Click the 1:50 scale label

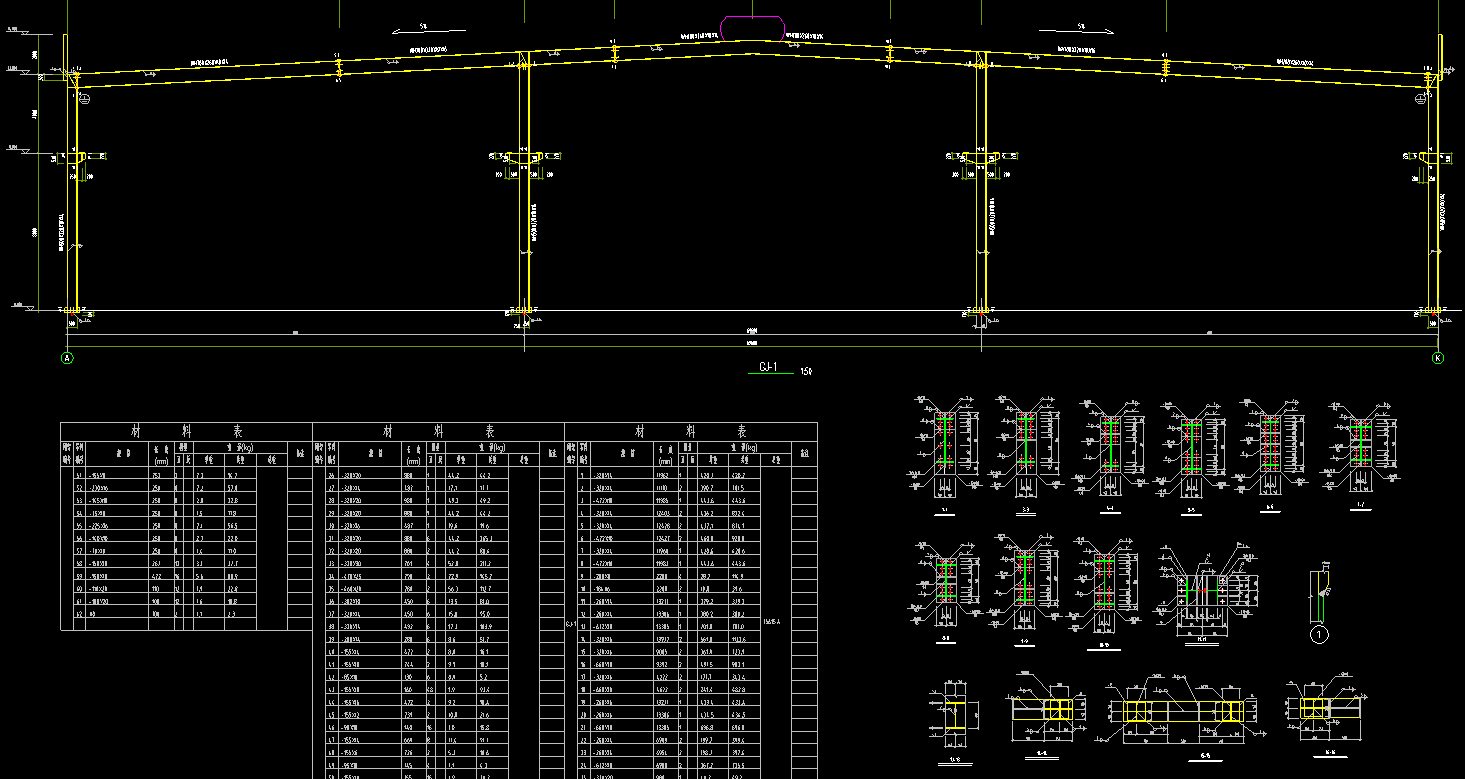[806, 372]
